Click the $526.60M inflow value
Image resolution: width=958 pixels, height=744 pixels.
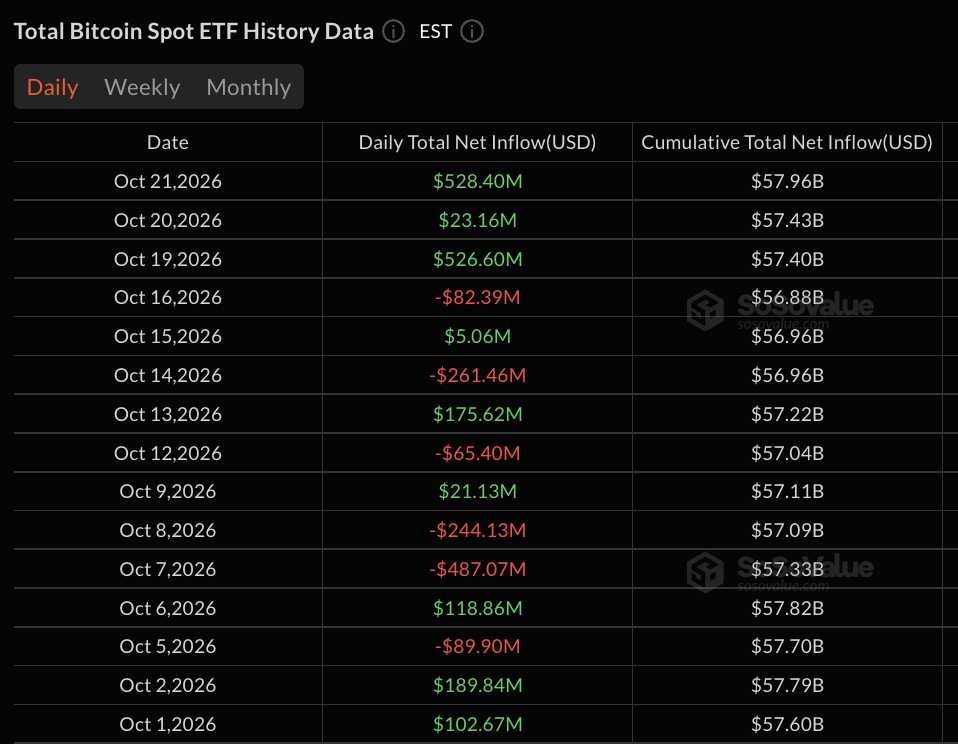tap(478, 259)
